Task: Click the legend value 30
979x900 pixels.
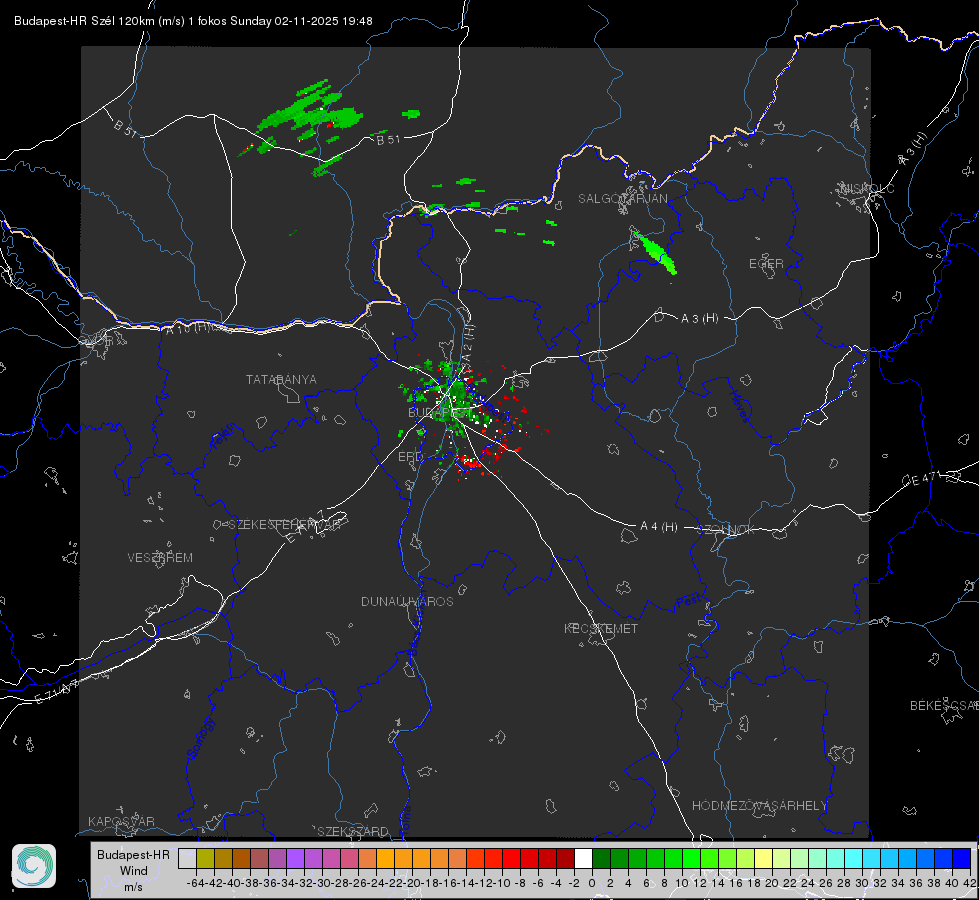Action: 862,883
